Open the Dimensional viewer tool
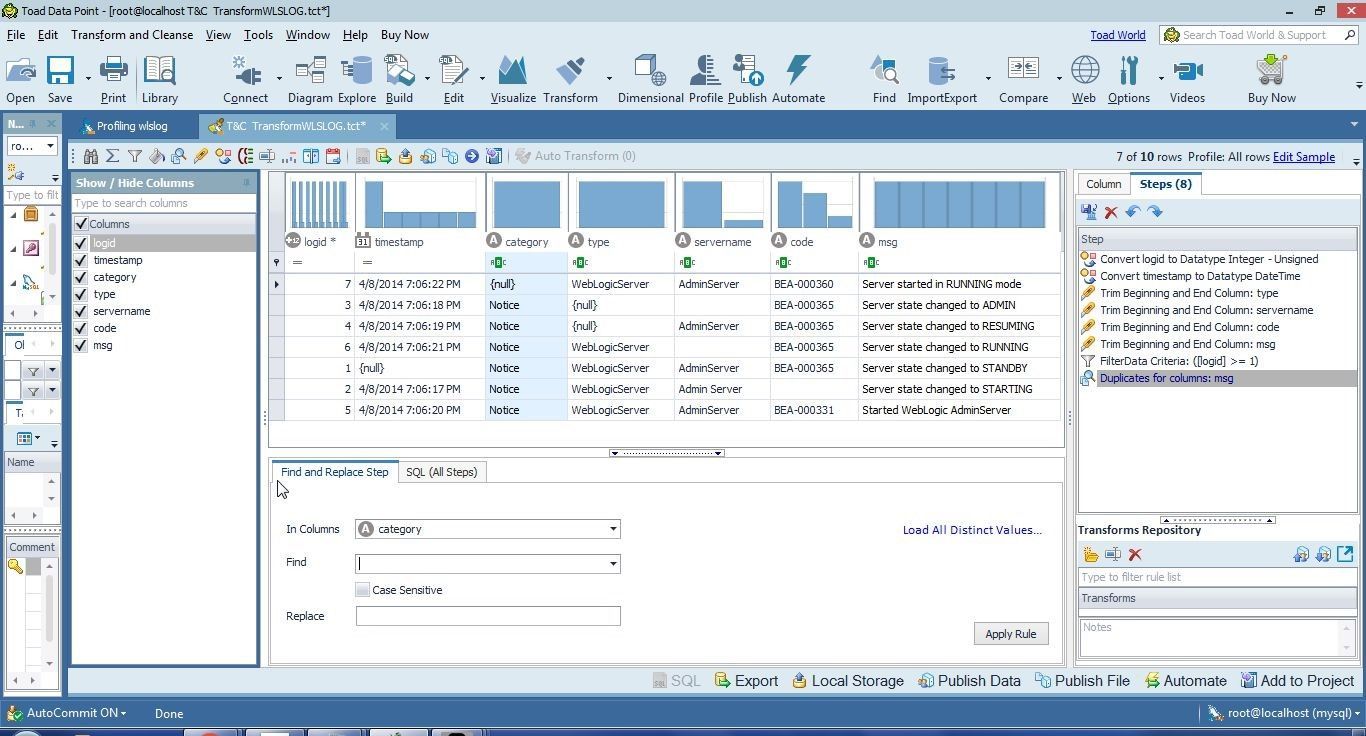This screenshot has width=1366, height=736. click(x=650, y=80)
